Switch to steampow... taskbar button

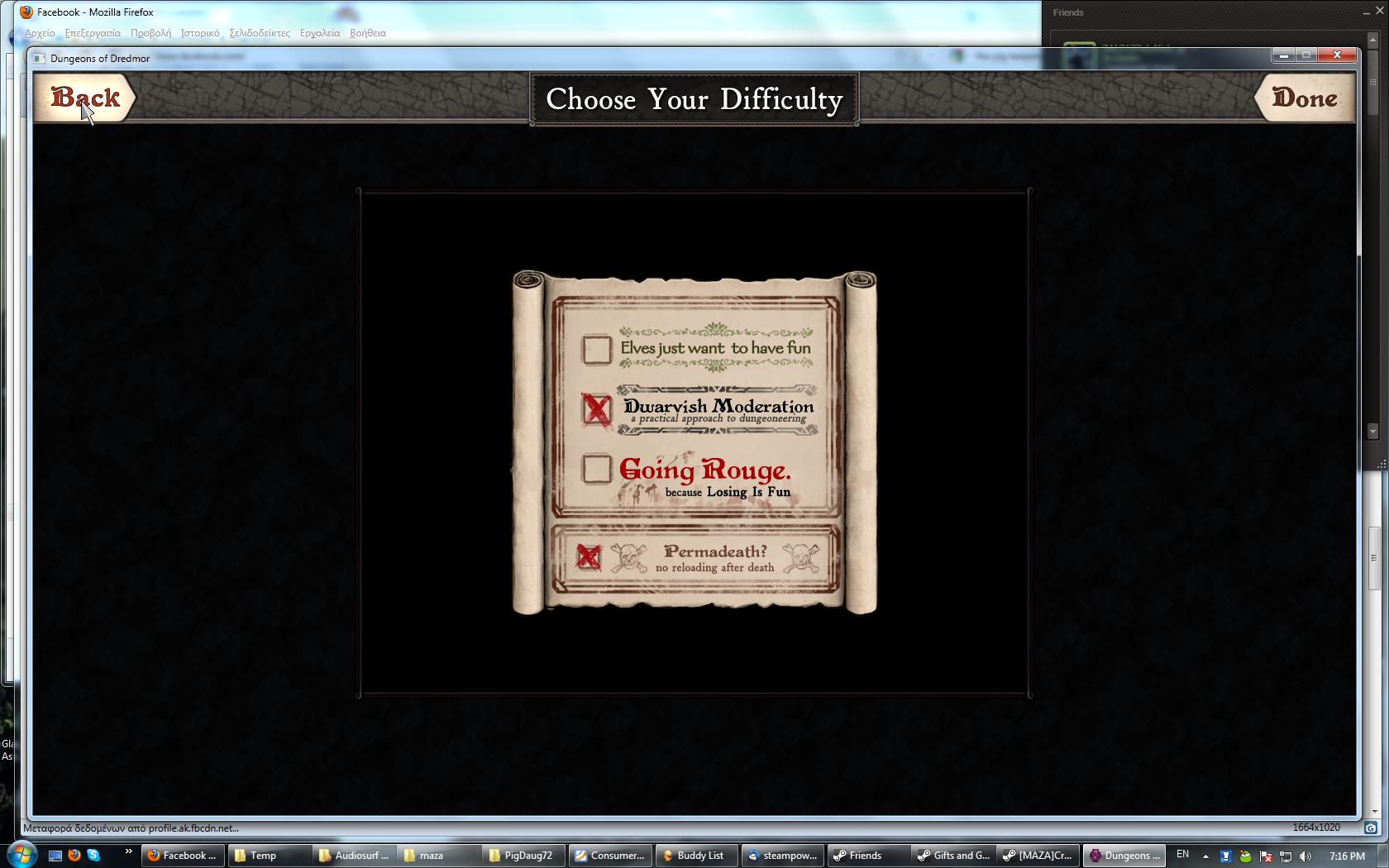[x=782, y=856]
